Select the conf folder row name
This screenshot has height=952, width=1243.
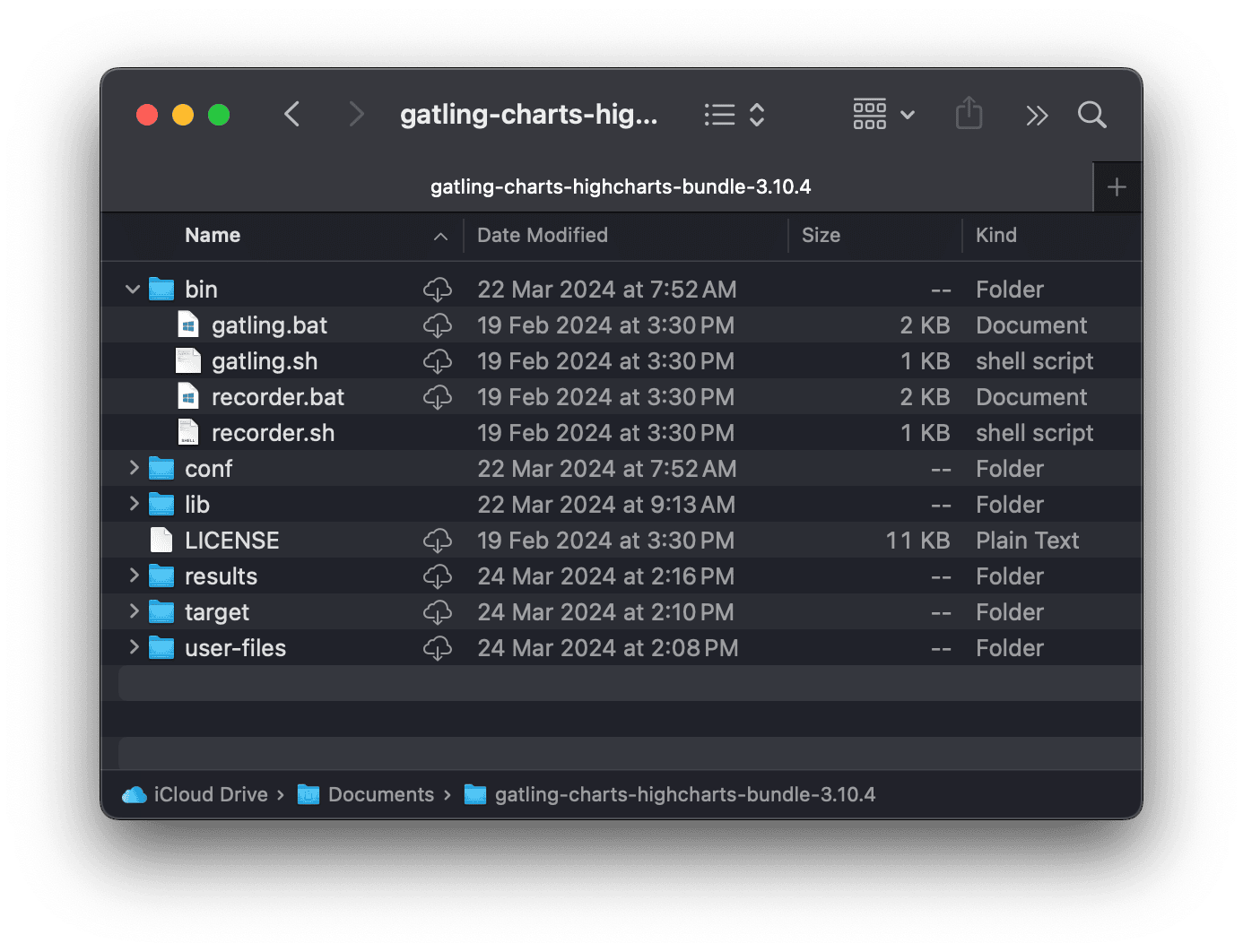pos(208,469)
